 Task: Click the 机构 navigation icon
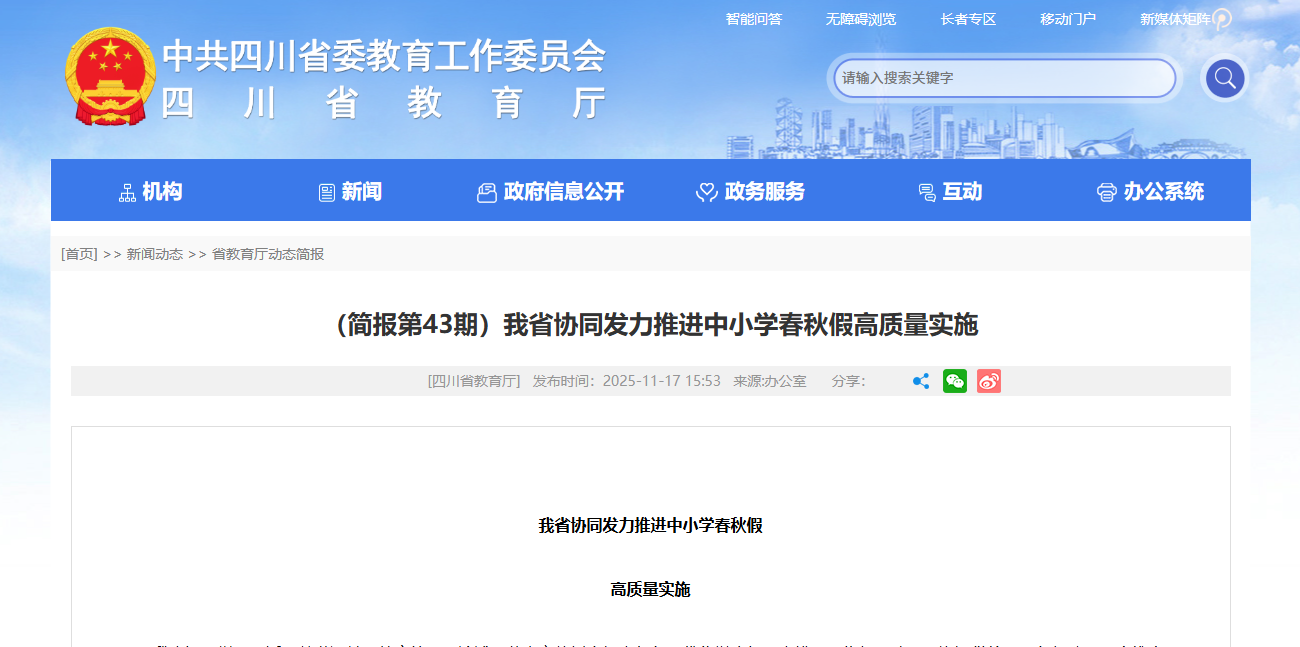[x=127, y=190]
